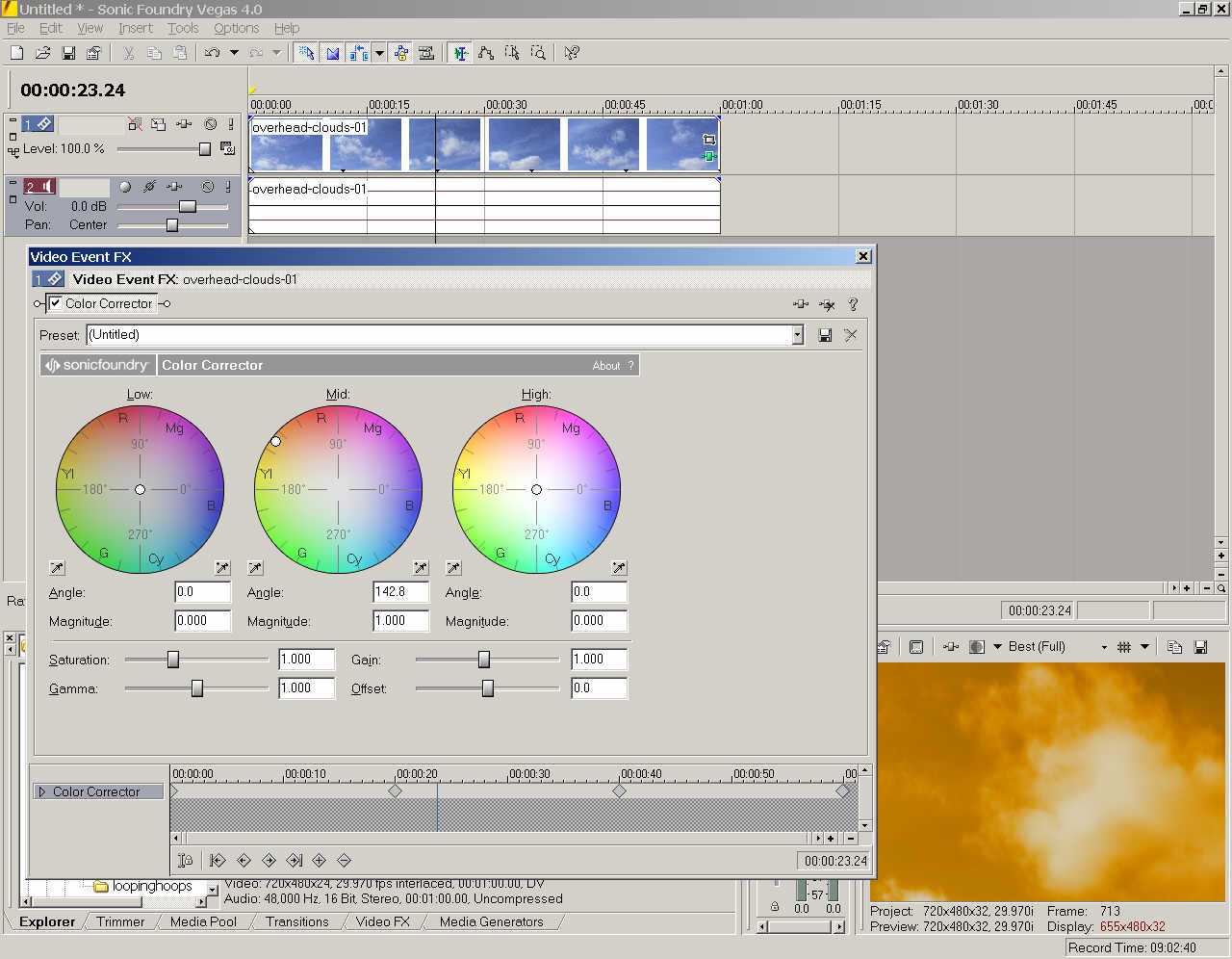Toggle Solo on video track 1
Image resolution: width=1232 pixels, height=959 pixels.
pyautogui.click(x=231, y=124)
